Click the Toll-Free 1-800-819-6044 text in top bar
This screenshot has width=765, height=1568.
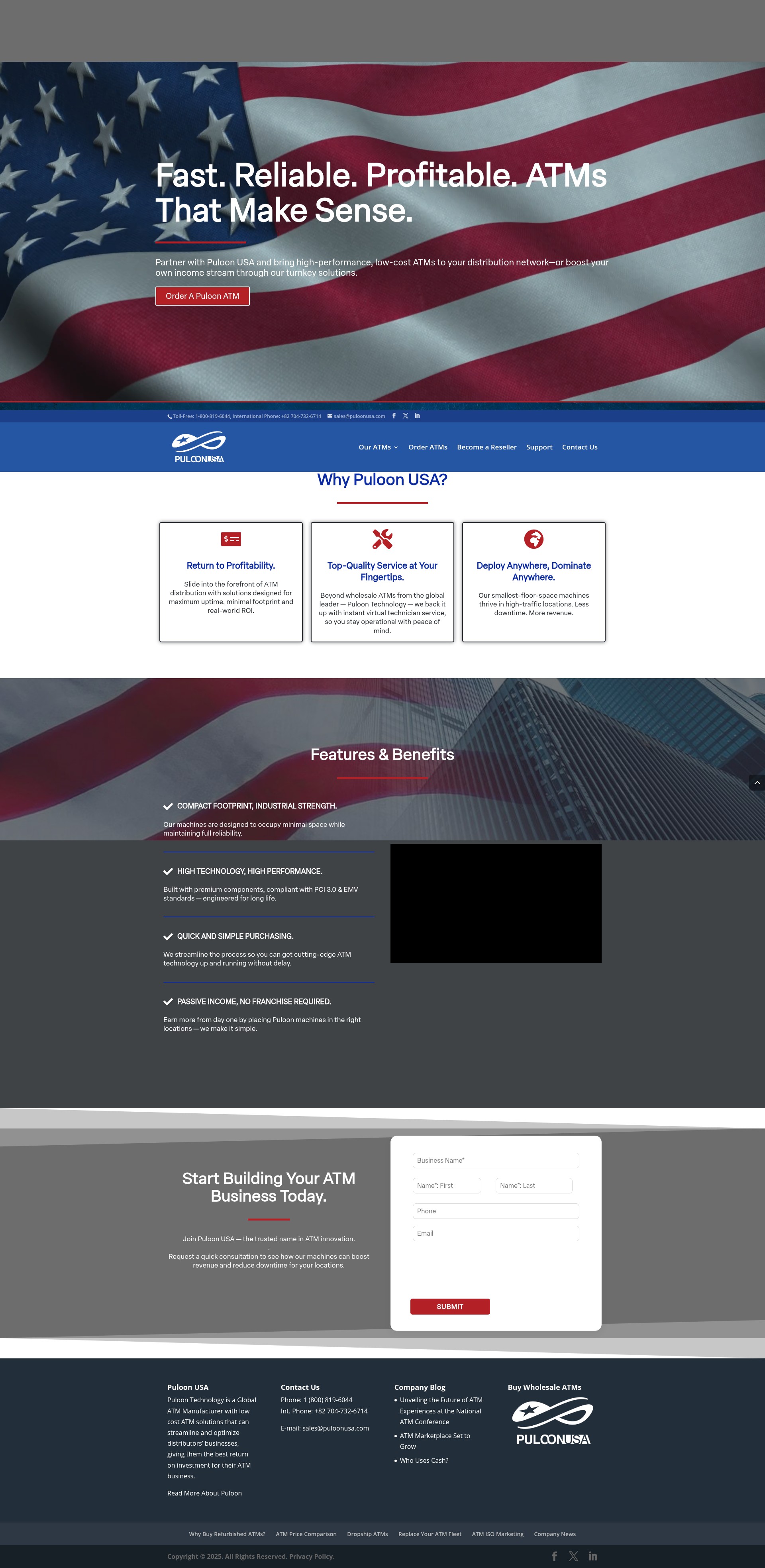click(x=202, y=416)
